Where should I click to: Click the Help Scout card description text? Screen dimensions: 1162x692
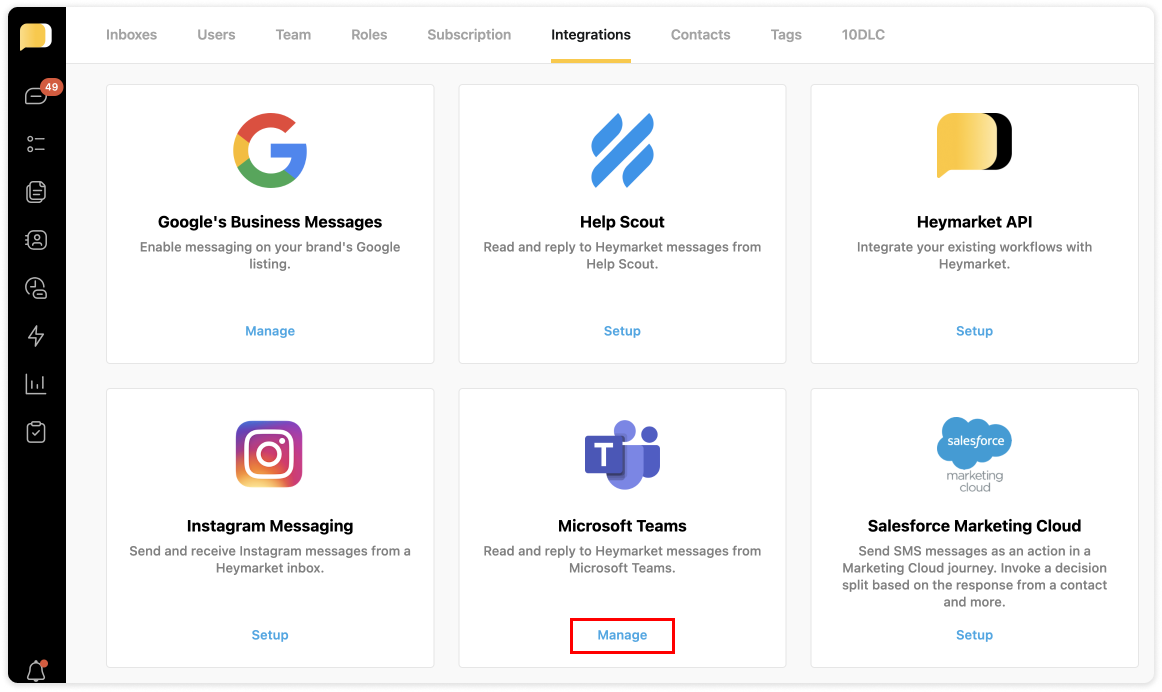coord(622,256)
